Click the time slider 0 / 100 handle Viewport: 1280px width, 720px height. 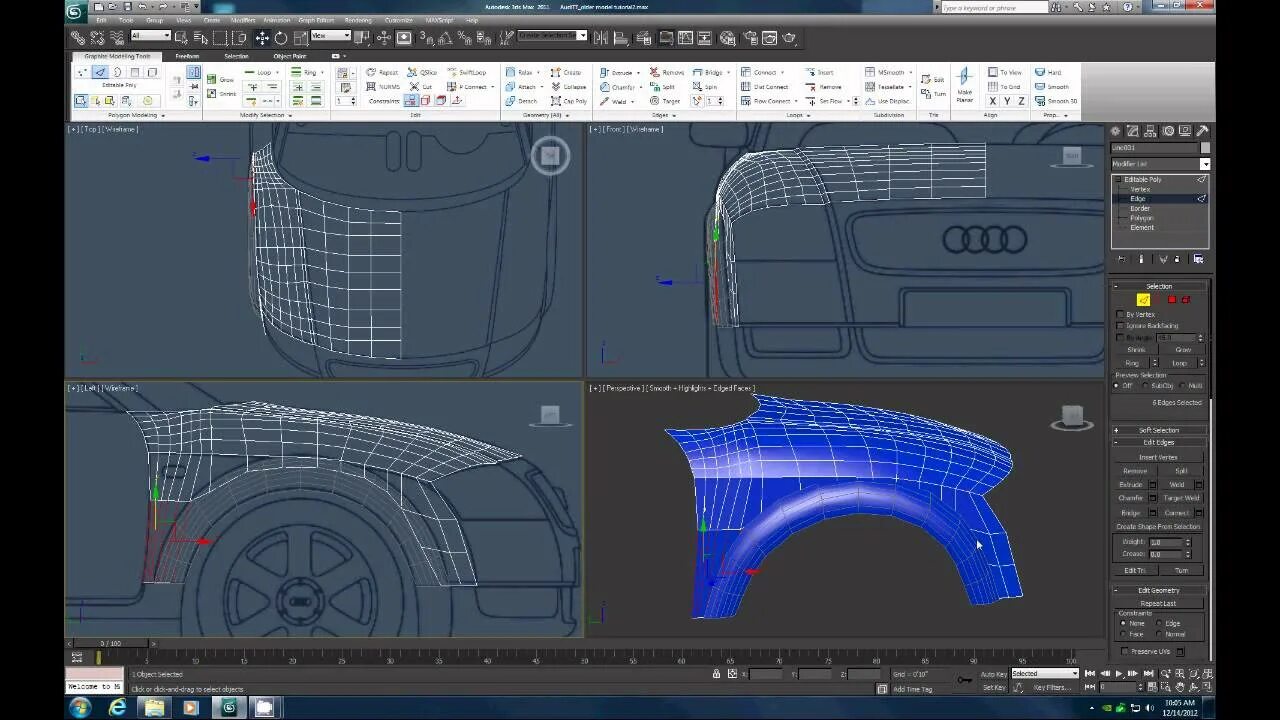click(x=111, y=643)
